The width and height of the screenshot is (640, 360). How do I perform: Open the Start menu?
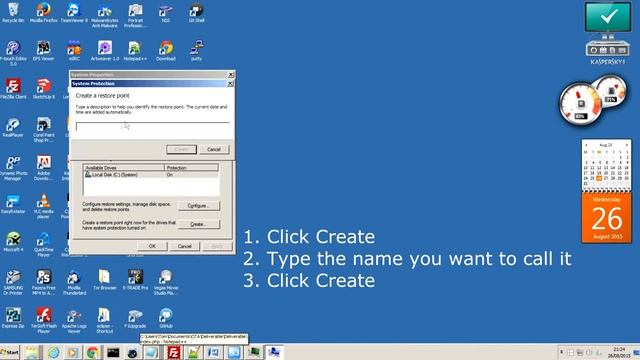click(10, 352)
